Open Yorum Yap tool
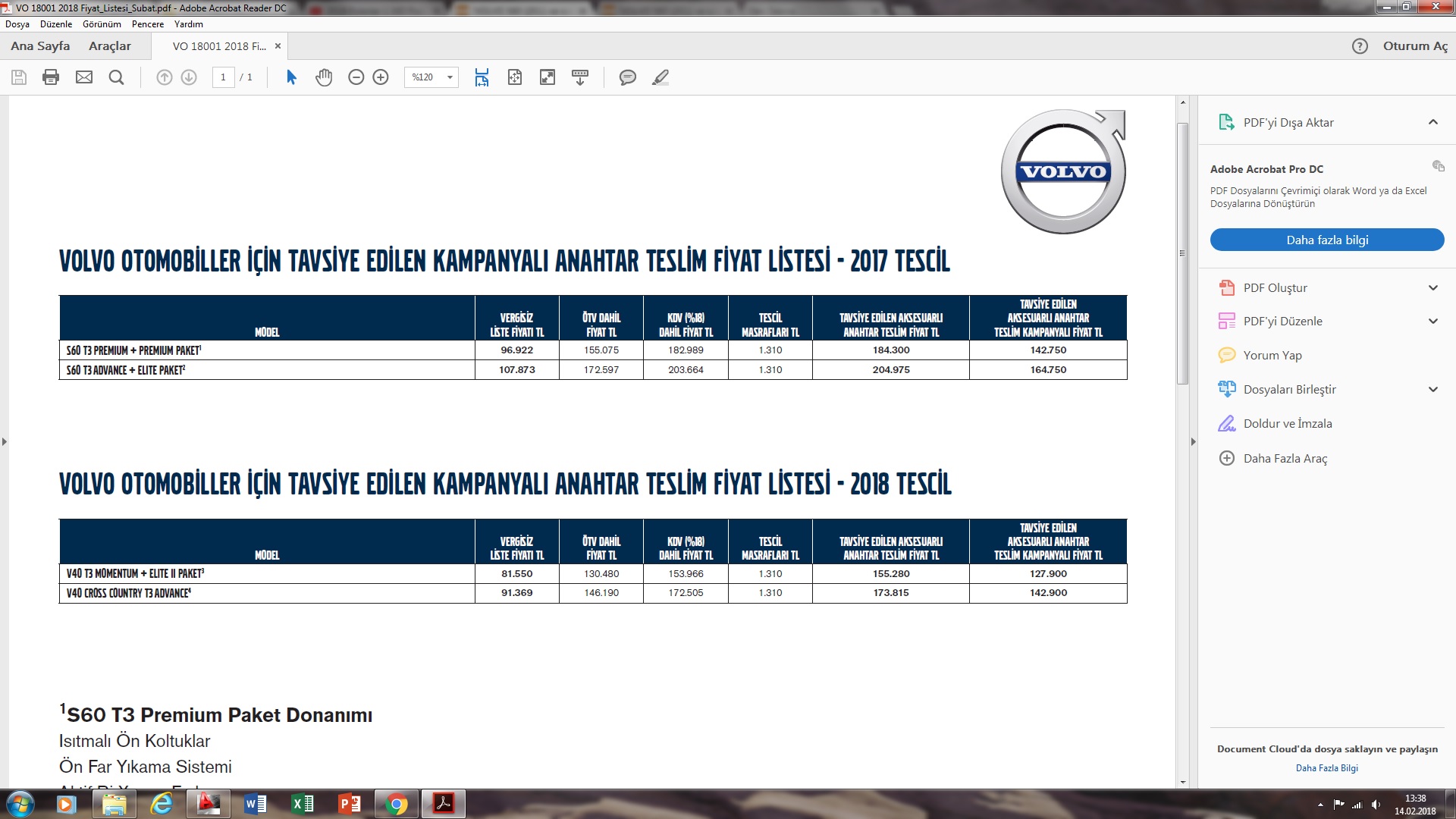The width and height of the screenshot is (1456, 819). point(1272,356)
